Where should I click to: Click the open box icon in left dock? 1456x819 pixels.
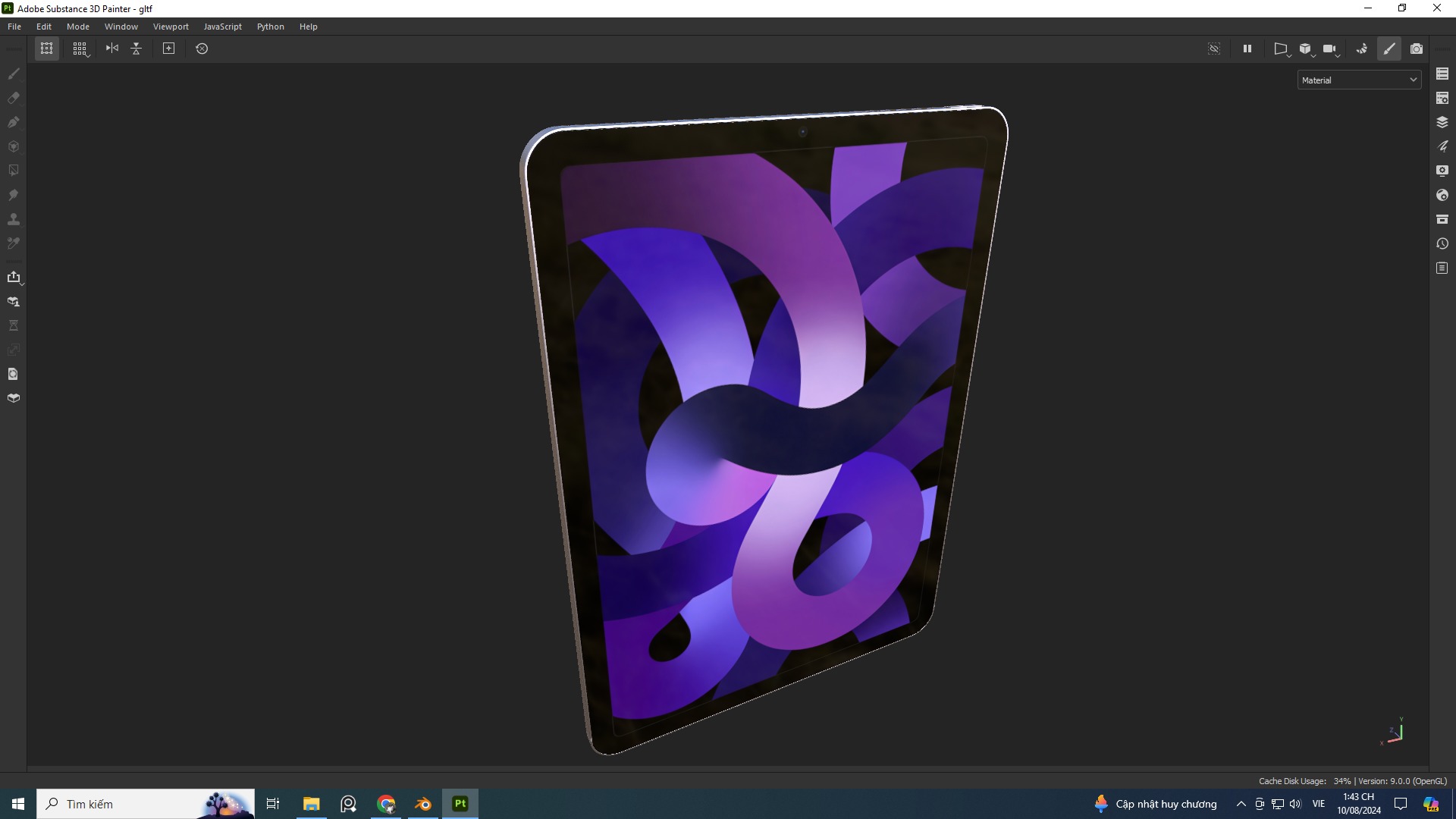coord(14,398)
